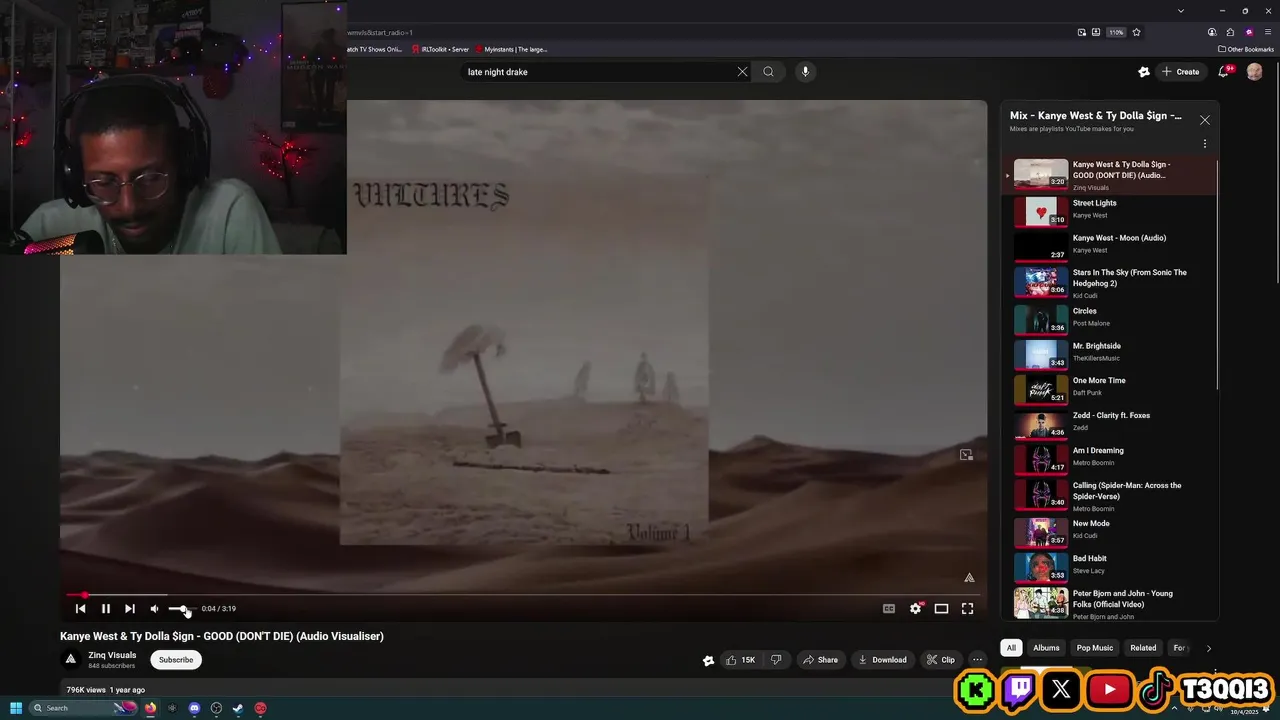The height and width of the screenshot is (720, 1280).
Task: Open the account avatar menu
Action: pyautogui.click(x=1254, y=72)
